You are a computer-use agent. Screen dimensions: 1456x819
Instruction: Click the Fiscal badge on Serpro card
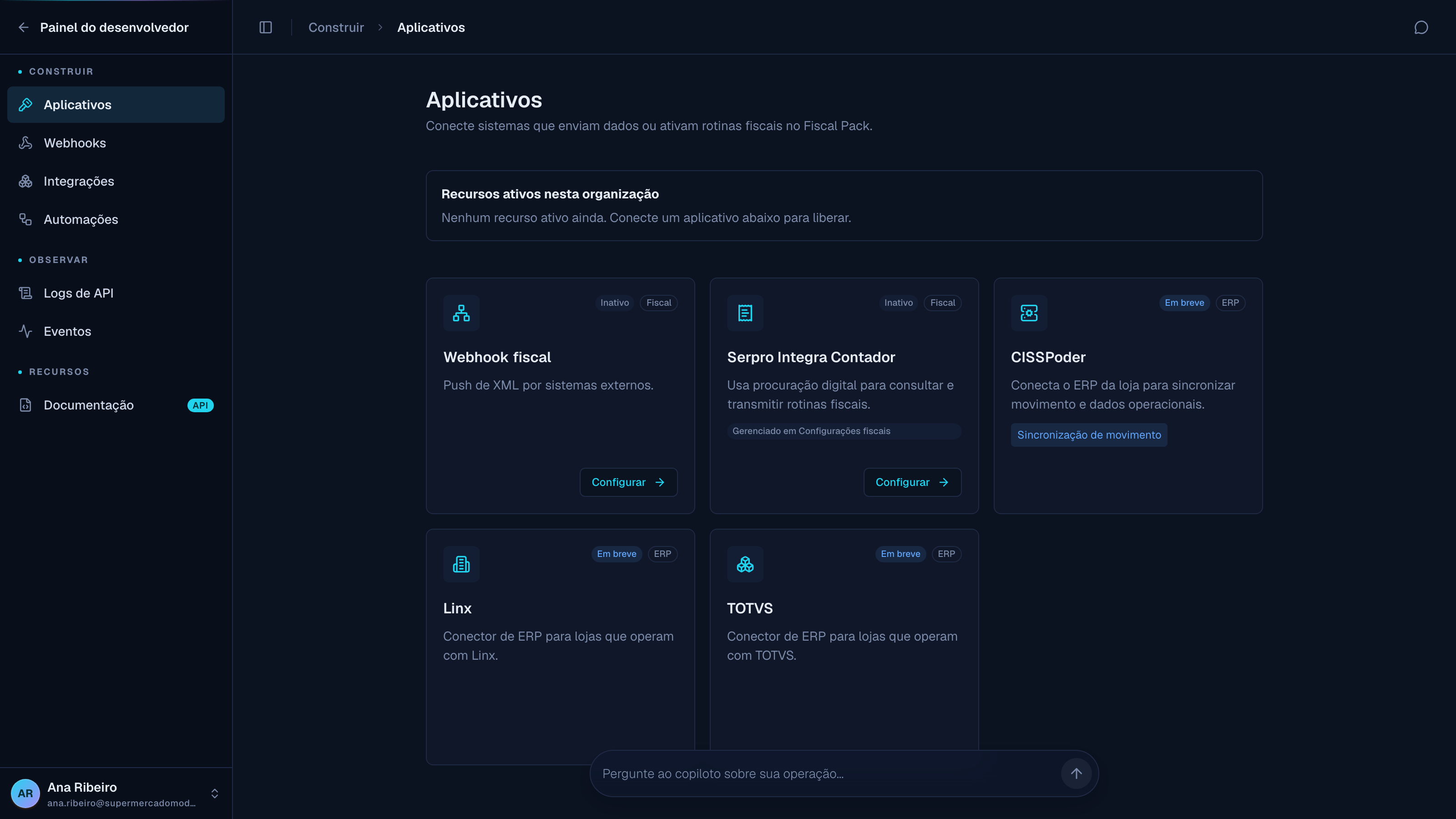coord(942,303)
